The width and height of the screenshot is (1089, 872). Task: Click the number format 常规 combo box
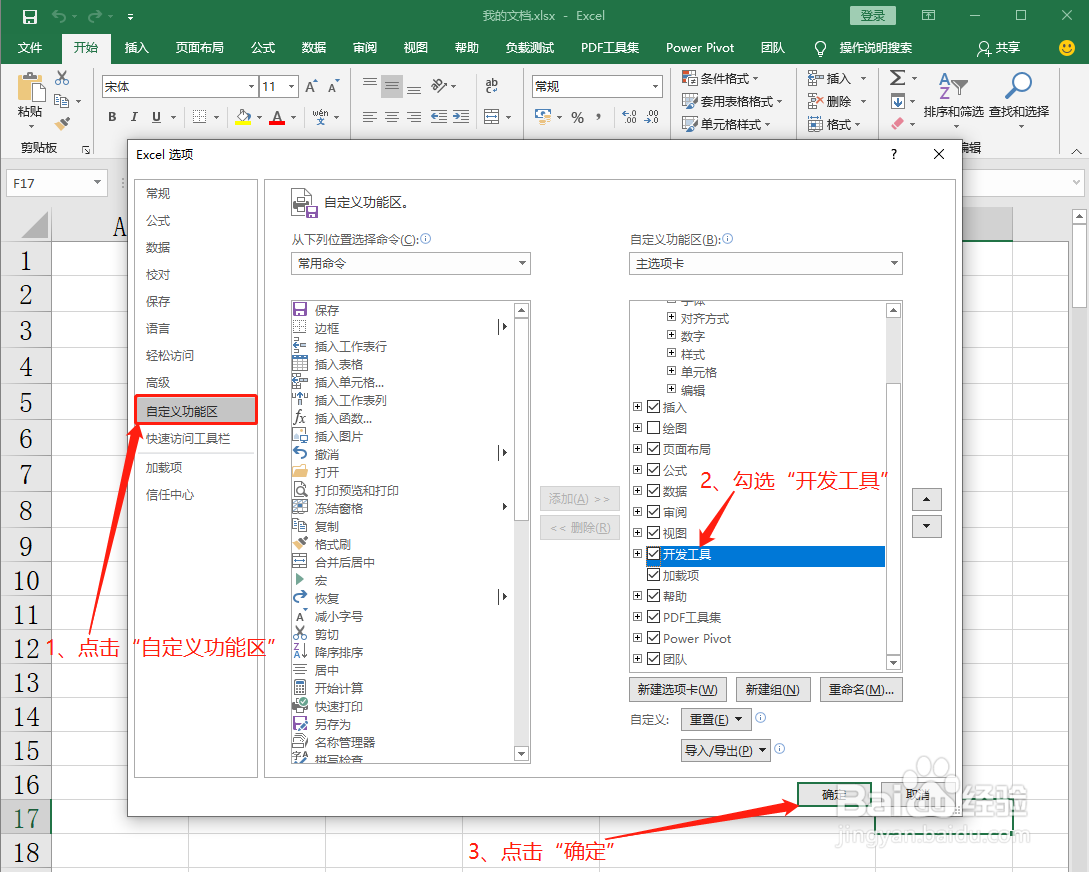597,87
